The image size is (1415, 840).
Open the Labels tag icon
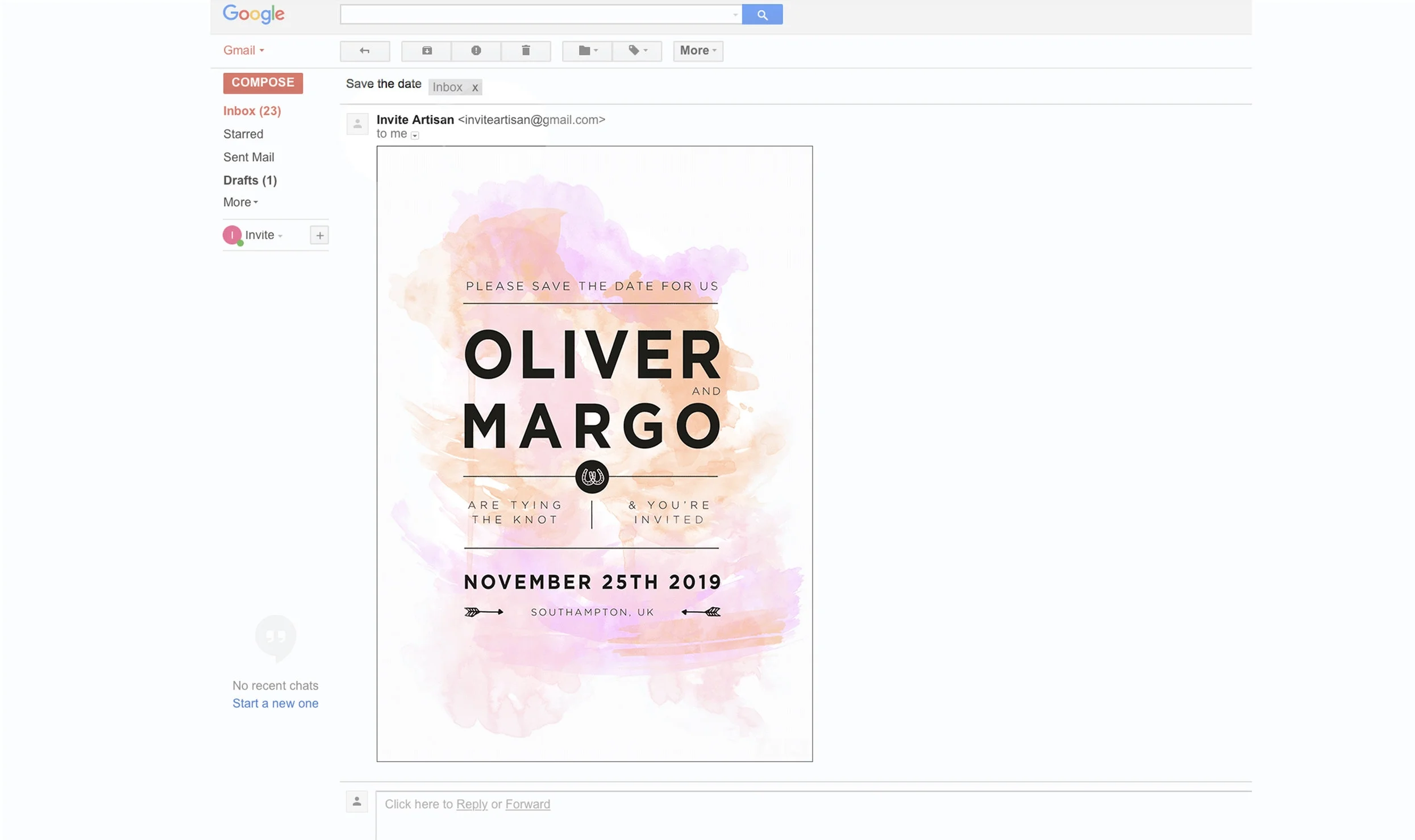[637, 51]
